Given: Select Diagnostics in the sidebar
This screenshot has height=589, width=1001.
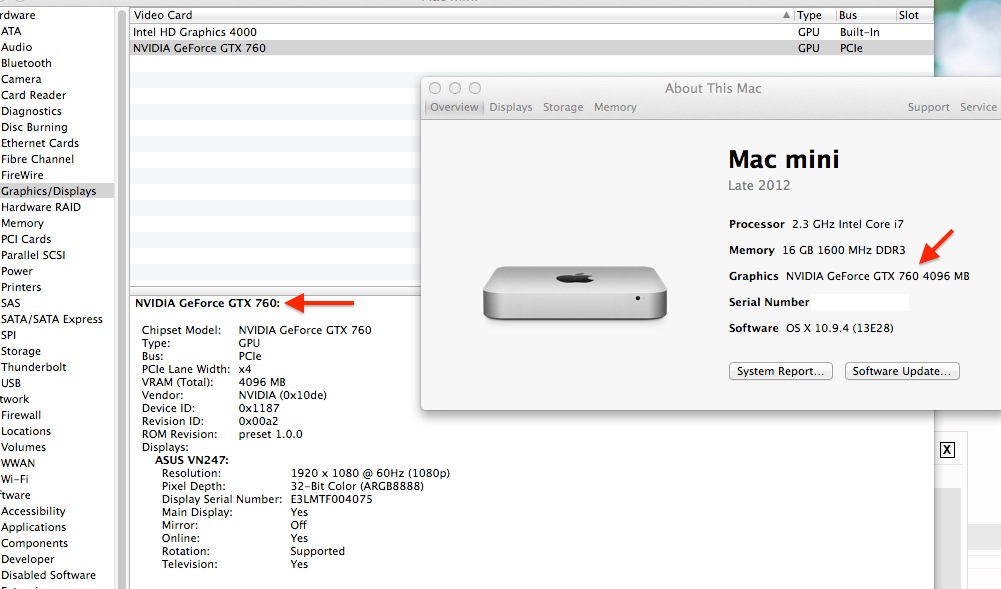Looking at the screenshot, I should pos(31,111).
